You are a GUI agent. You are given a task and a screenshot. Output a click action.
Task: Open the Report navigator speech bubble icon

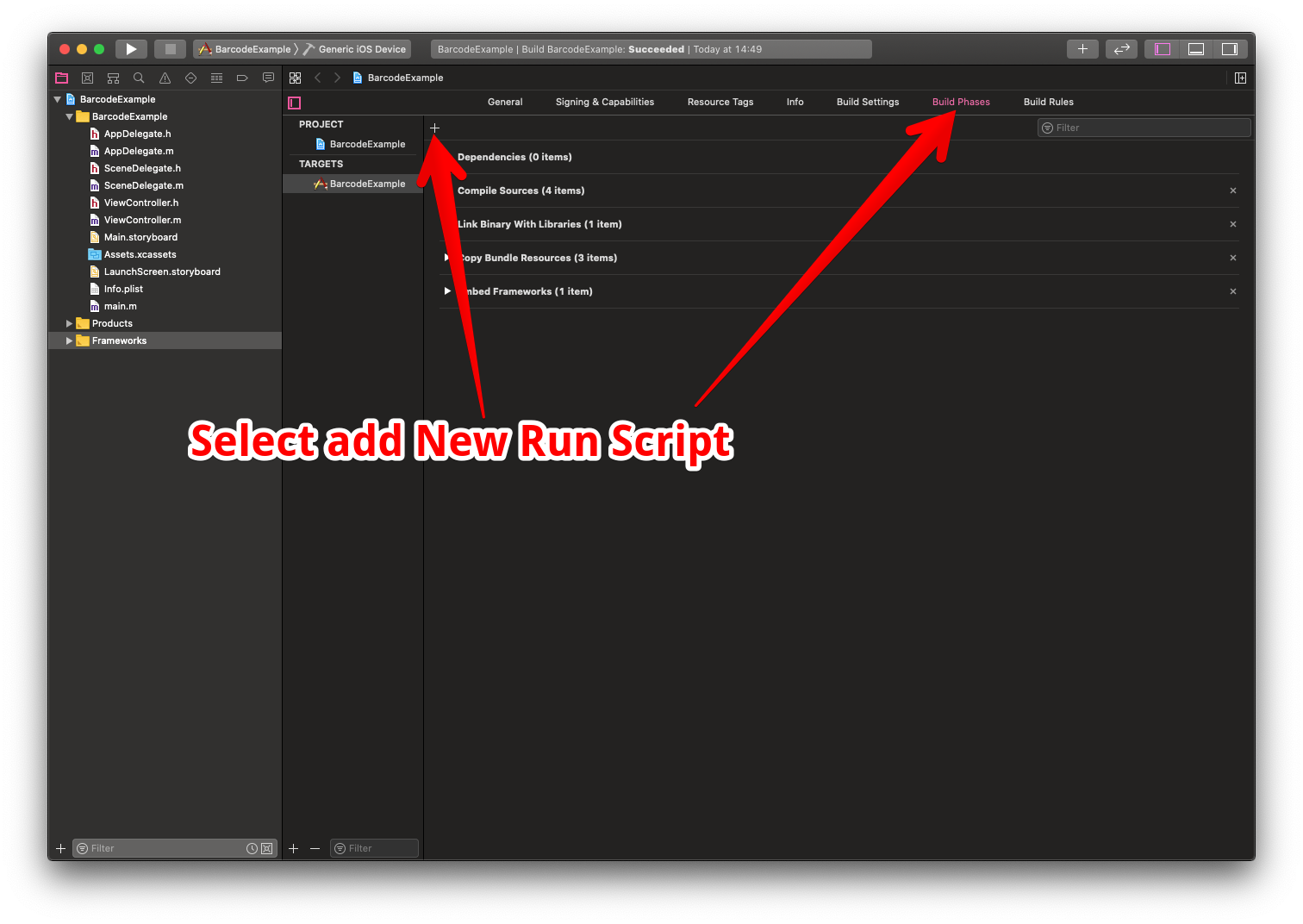pos(268,78)
